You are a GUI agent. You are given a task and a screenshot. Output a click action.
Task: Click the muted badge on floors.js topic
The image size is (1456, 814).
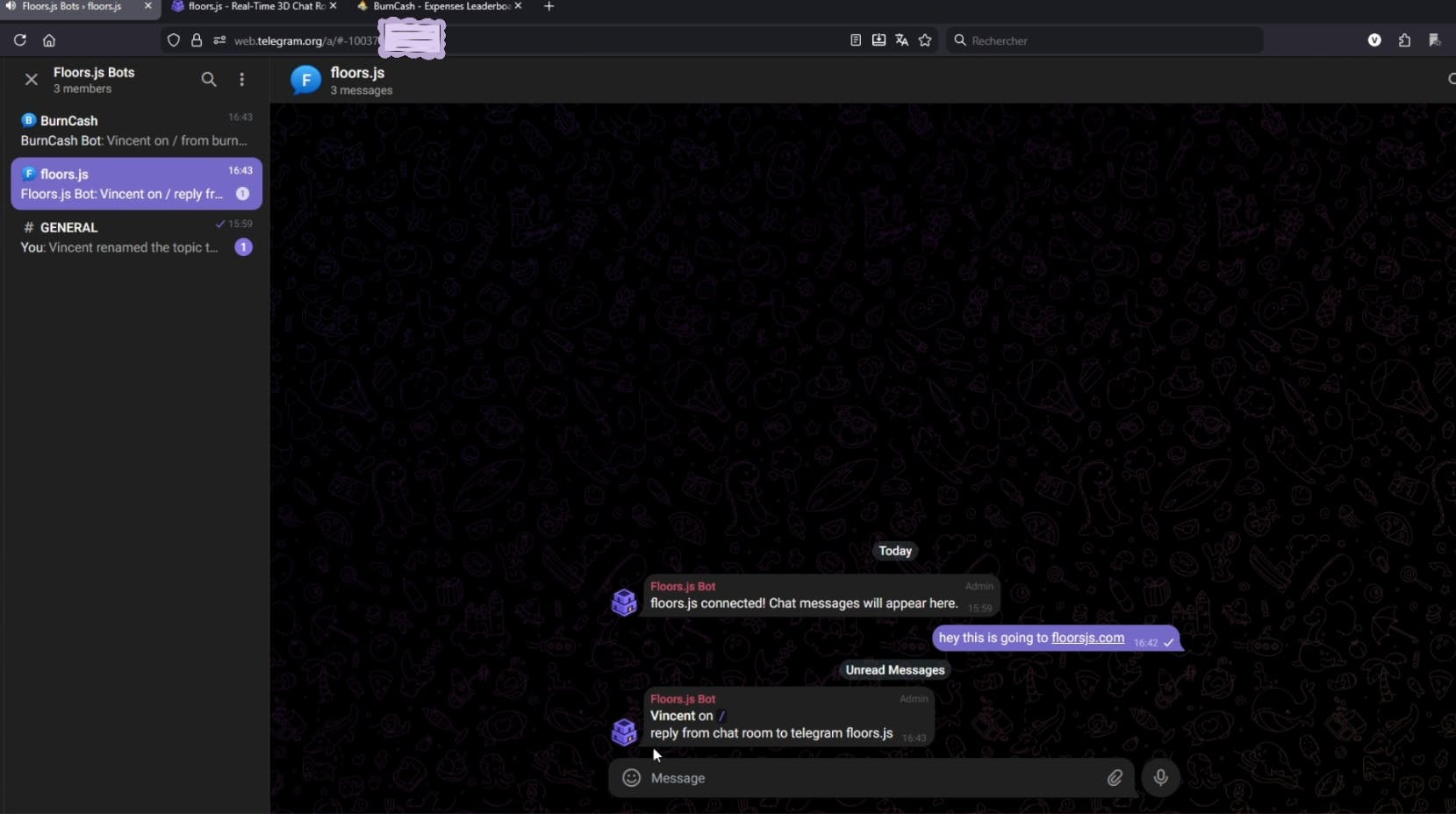pos(243,194)
